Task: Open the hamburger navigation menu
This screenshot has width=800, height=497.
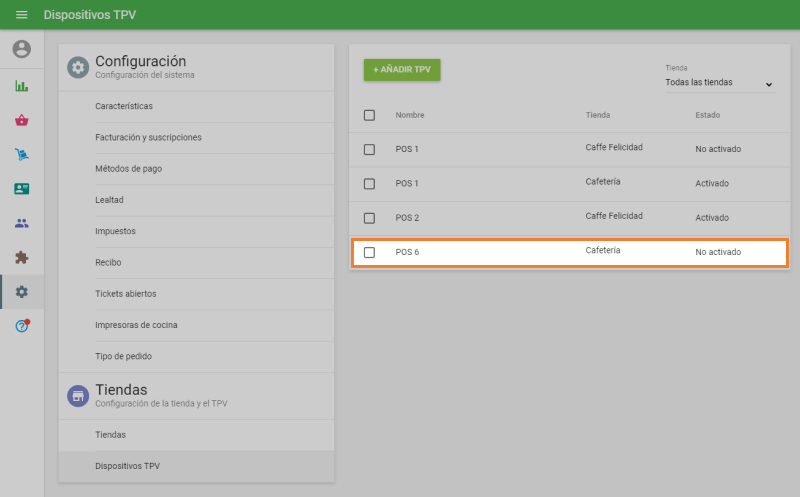Action: point(21,15)
